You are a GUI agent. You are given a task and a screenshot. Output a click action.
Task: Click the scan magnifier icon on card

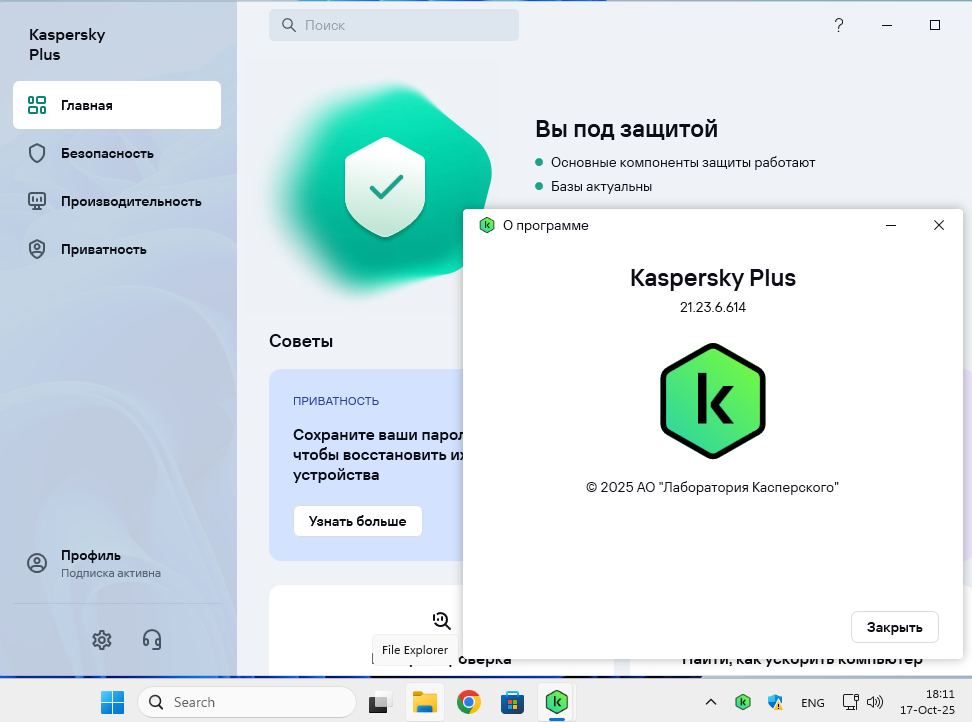point(441,620)
